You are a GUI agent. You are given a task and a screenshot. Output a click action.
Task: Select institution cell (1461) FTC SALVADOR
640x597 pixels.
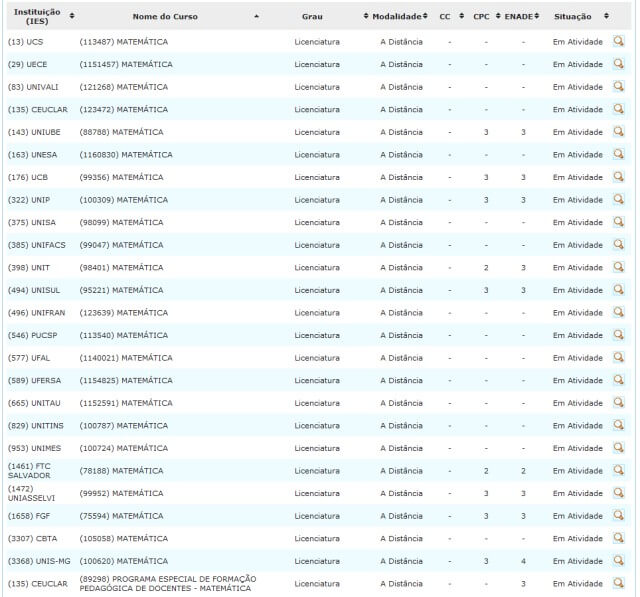29,471
